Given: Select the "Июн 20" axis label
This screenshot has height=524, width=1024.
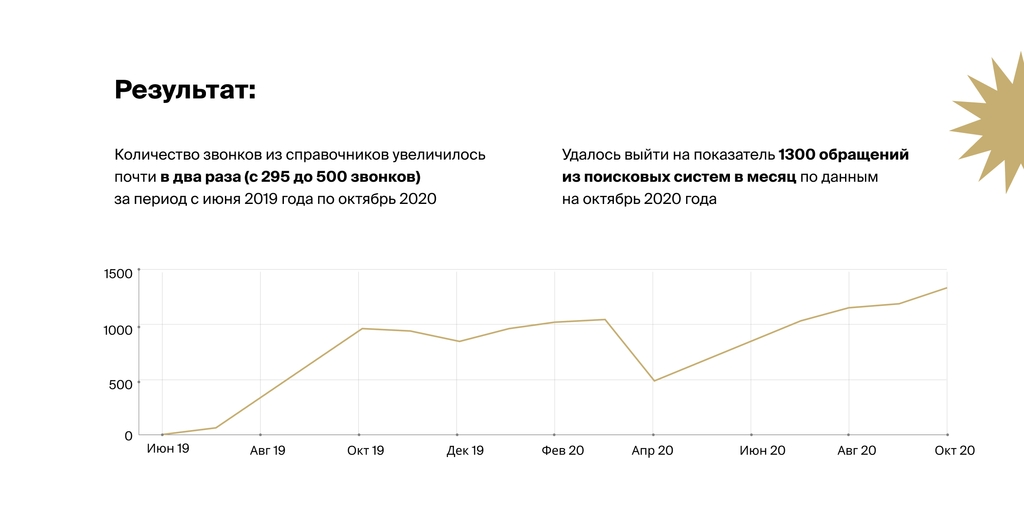Looking at the screenshot, I should 762,451.
